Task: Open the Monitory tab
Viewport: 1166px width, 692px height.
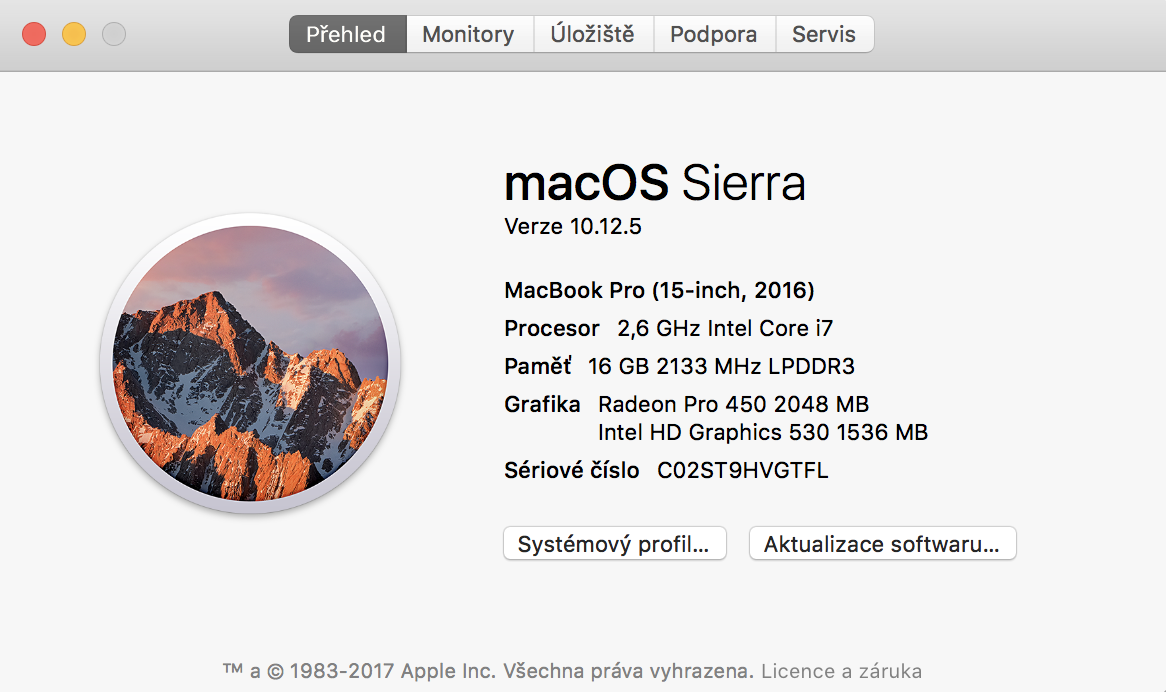Action: click(468, 34)
